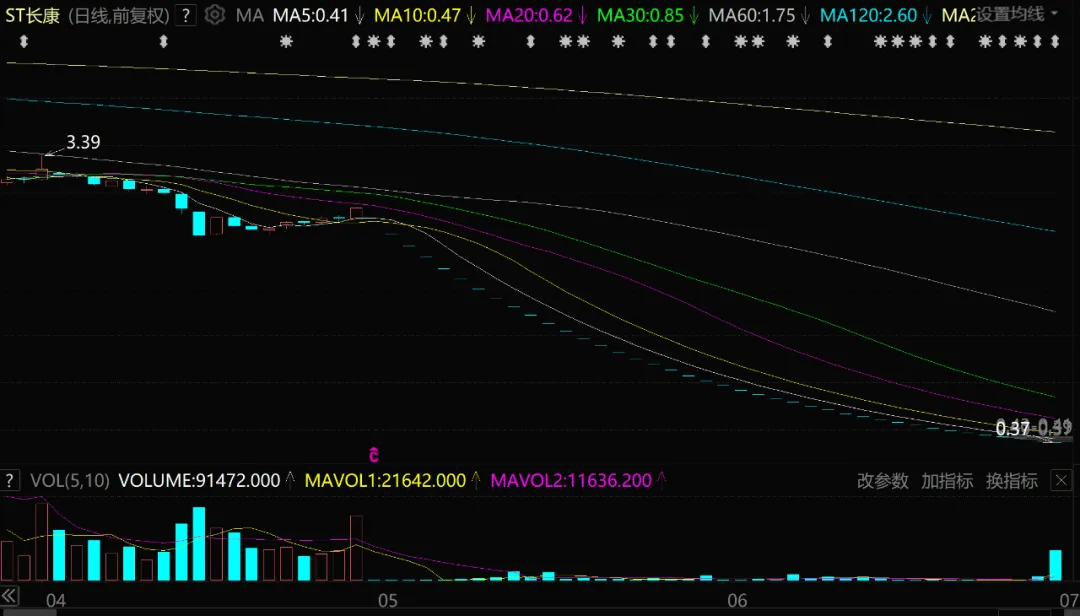Open MA settings gear icon
This screenshot has width=1080, height=616.
(215, 14)
